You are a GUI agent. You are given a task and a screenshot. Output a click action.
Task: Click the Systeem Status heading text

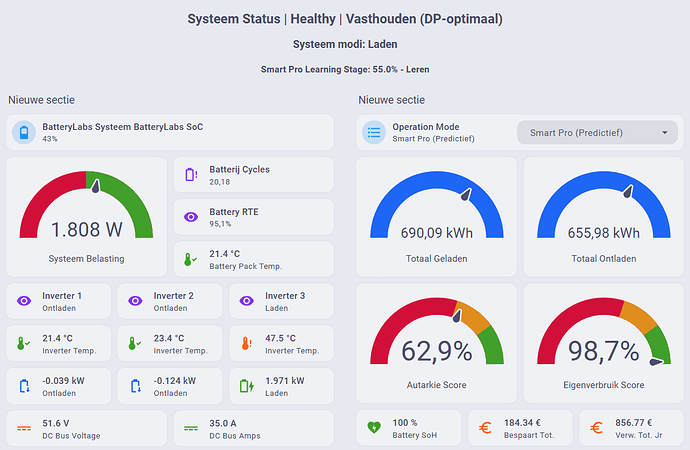345,19
